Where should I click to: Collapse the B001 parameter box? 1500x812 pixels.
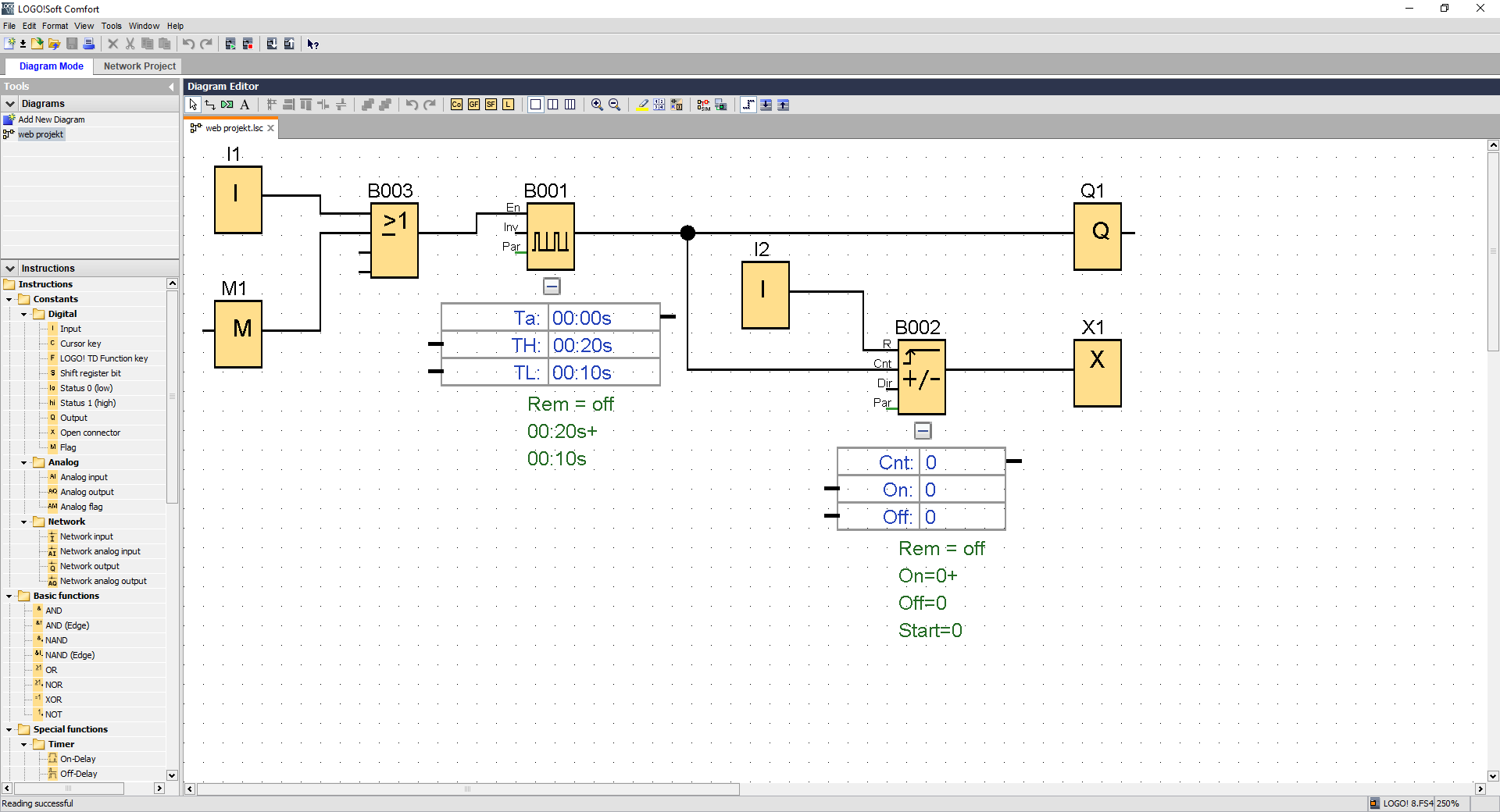552,287
